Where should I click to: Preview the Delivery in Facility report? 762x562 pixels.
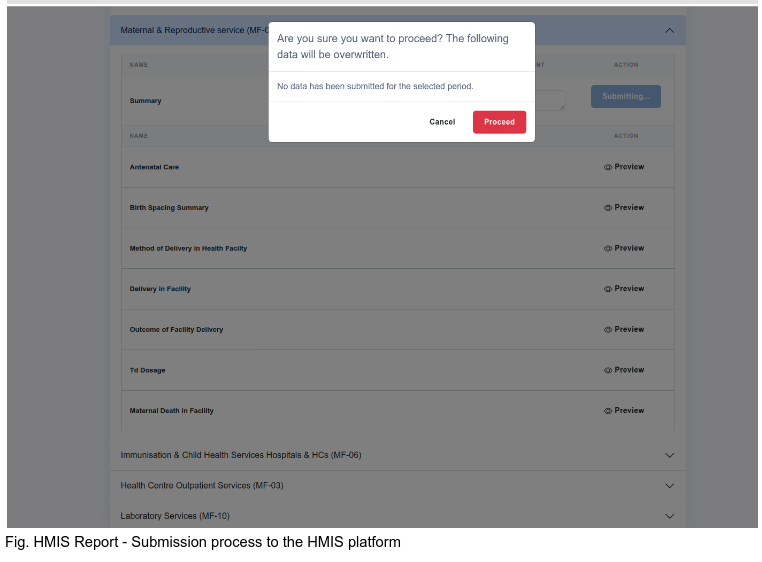tap(624, 289)
